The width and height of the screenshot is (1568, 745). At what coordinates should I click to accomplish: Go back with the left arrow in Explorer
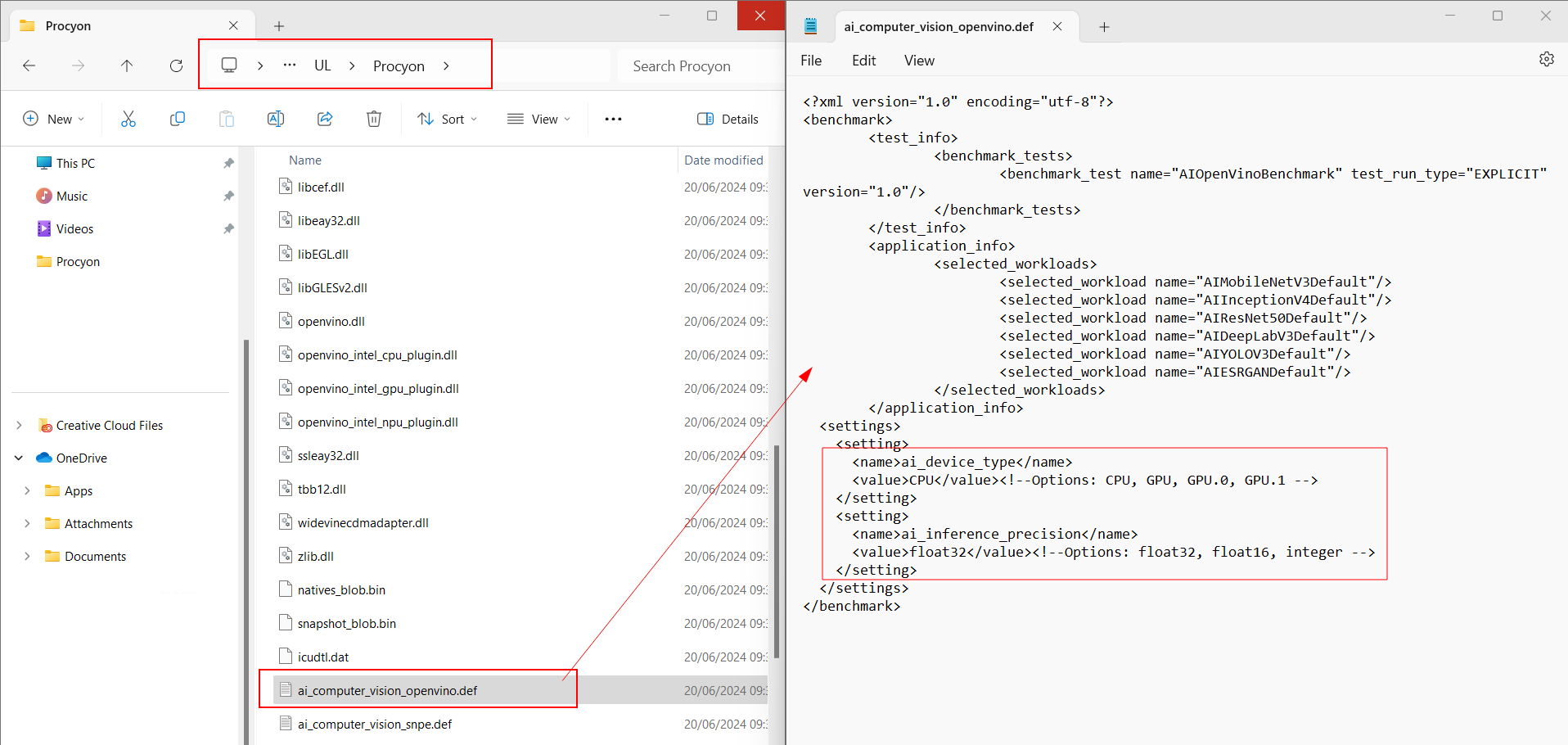29,65
